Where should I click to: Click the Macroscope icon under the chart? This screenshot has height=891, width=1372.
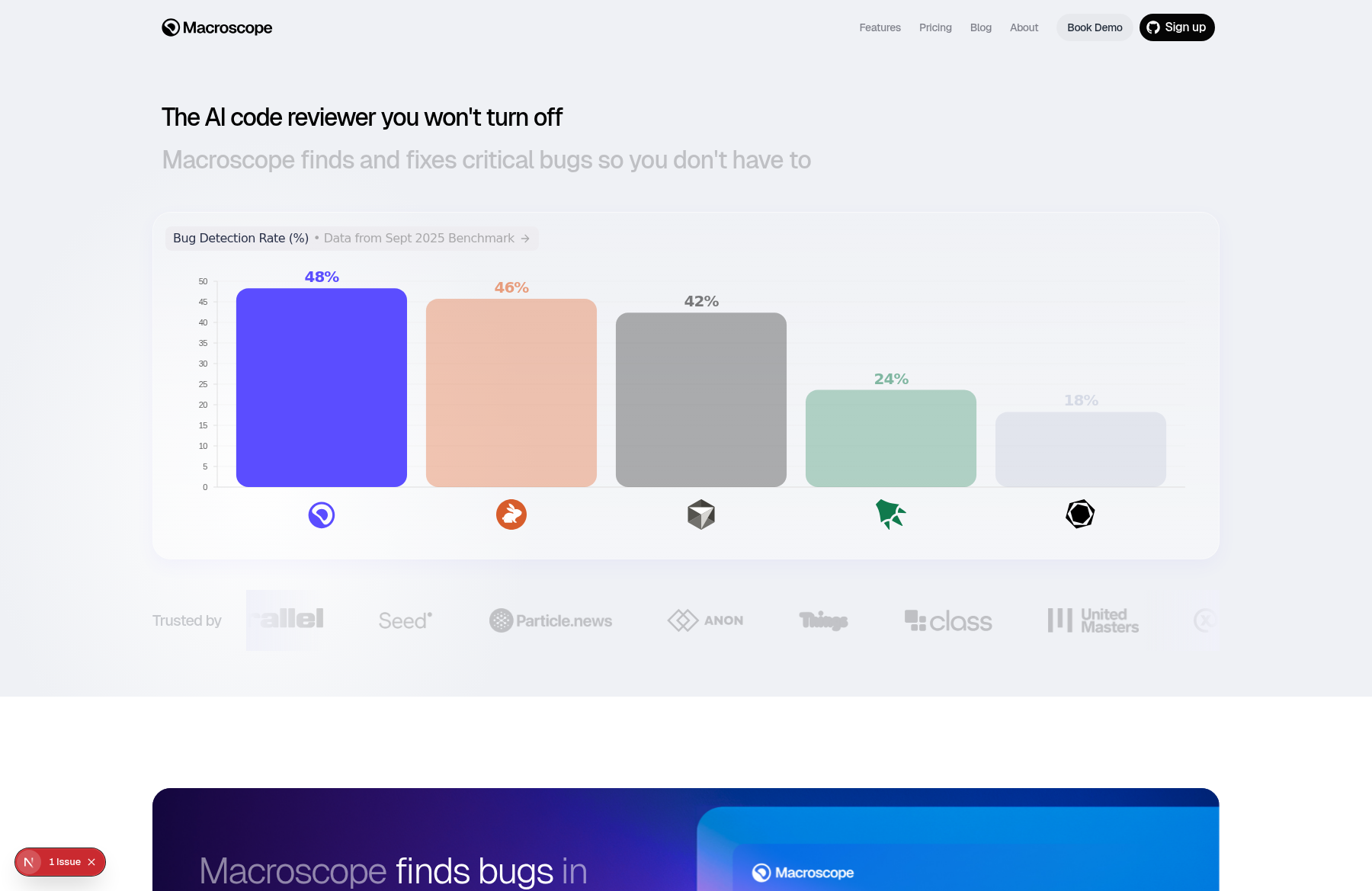pyautogui.click(x=322, y=515)
